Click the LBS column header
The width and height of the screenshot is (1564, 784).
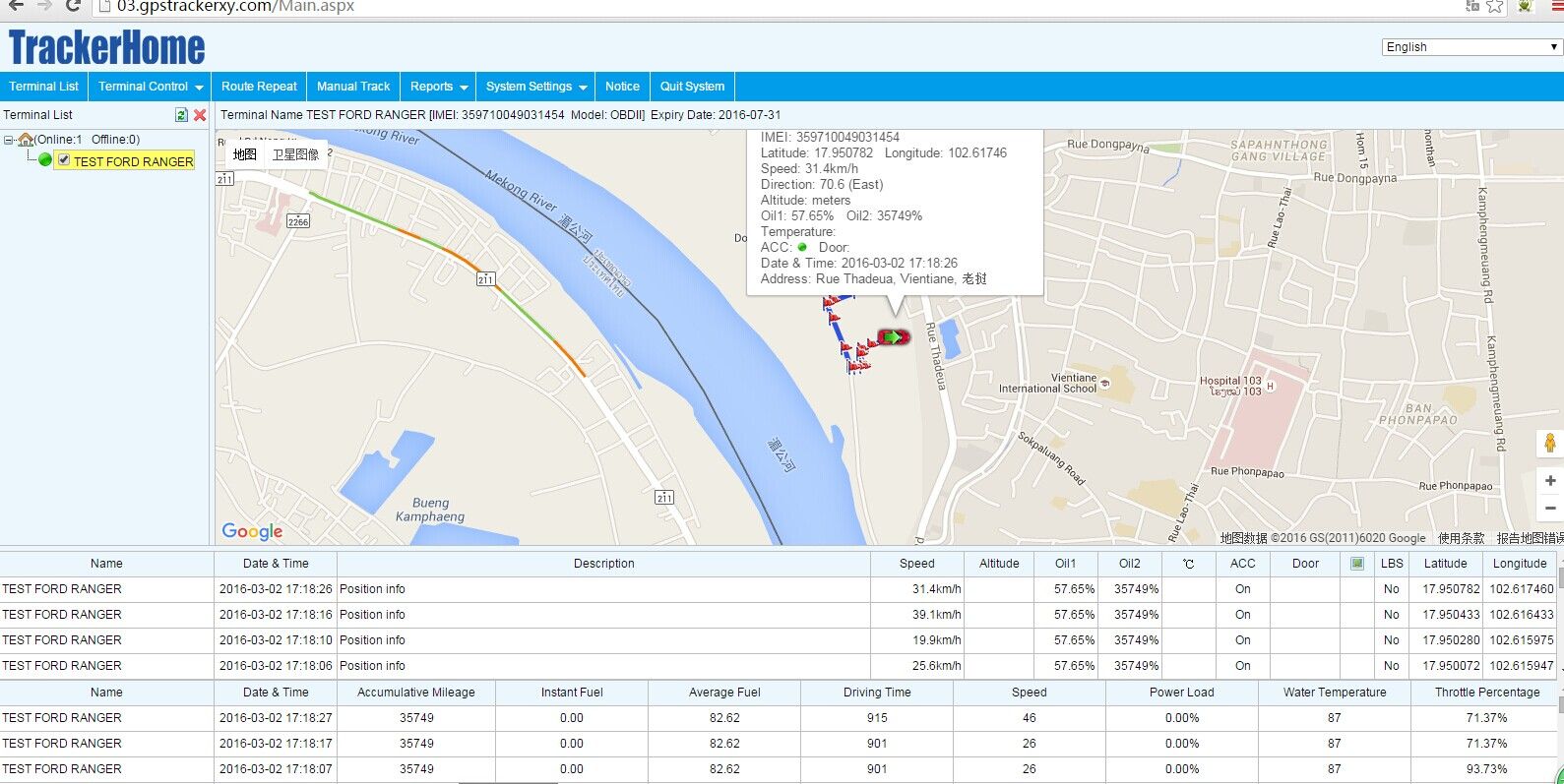[x=1392, y=564]
